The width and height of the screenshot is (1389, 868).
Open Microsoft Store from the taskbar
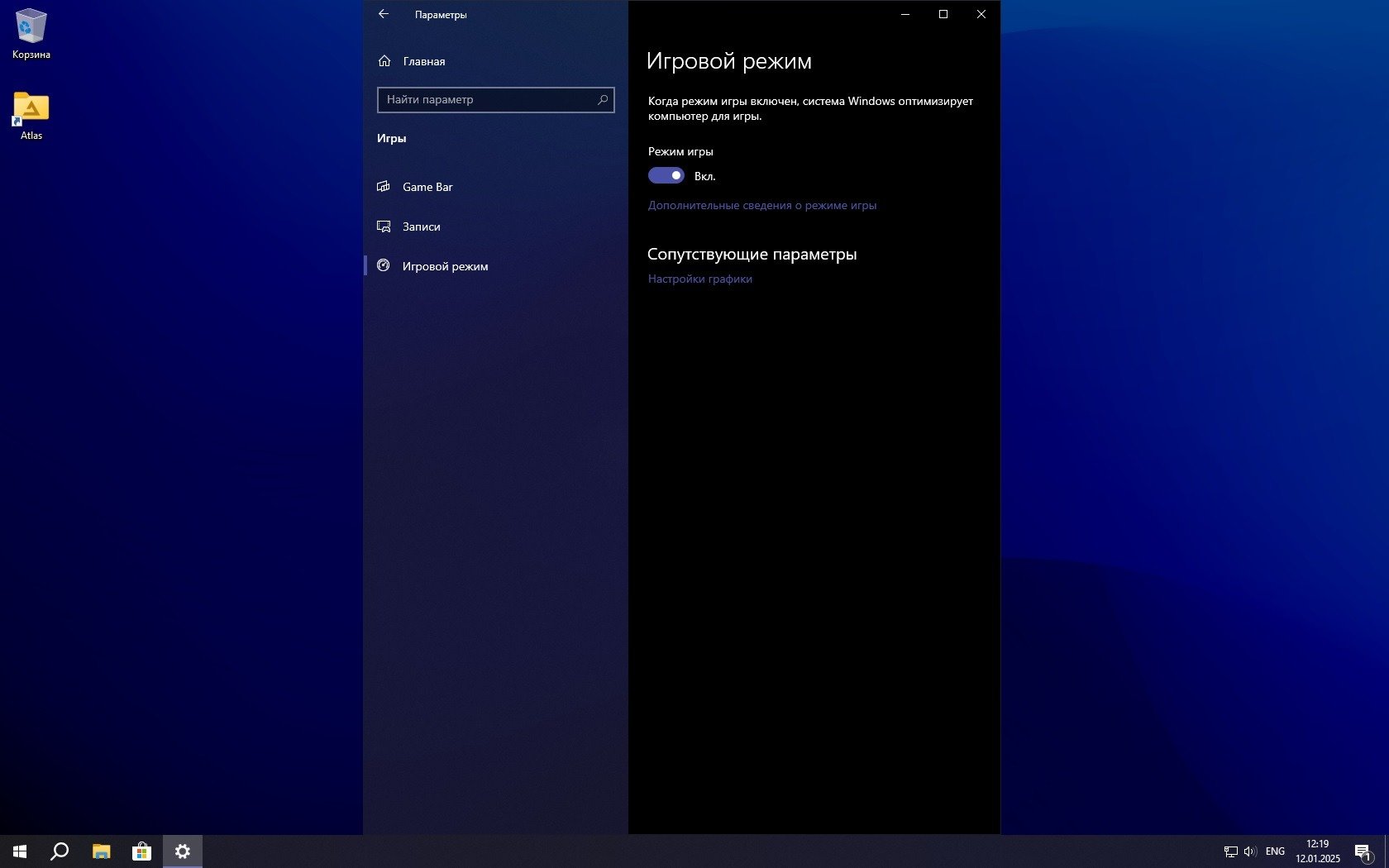point(141,851)
